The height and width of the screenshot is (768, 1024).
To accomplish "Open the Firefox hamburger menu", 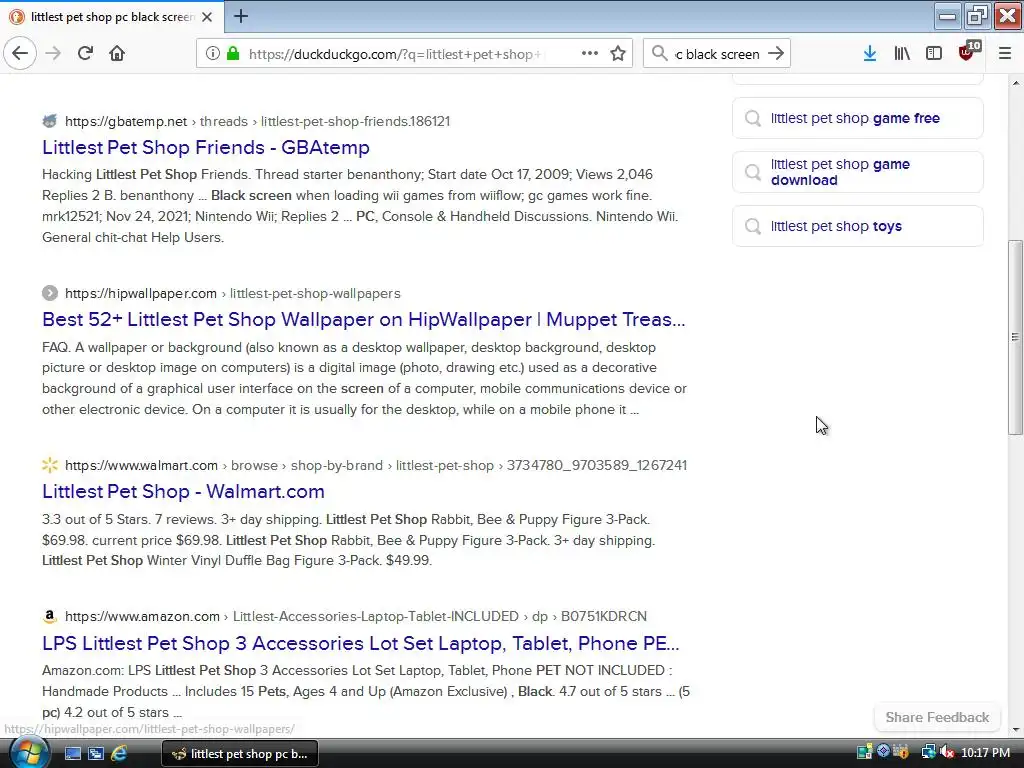I will pyautogui.click(x=1004, y=54).
